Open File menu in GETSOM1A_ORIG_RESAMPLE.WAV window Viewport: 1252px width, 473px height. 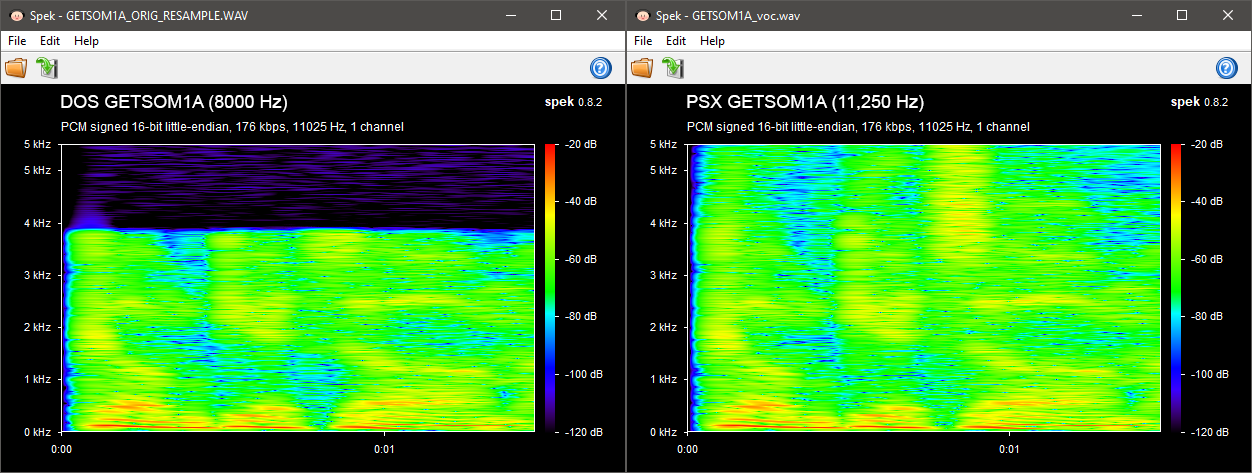pos(19,41)
